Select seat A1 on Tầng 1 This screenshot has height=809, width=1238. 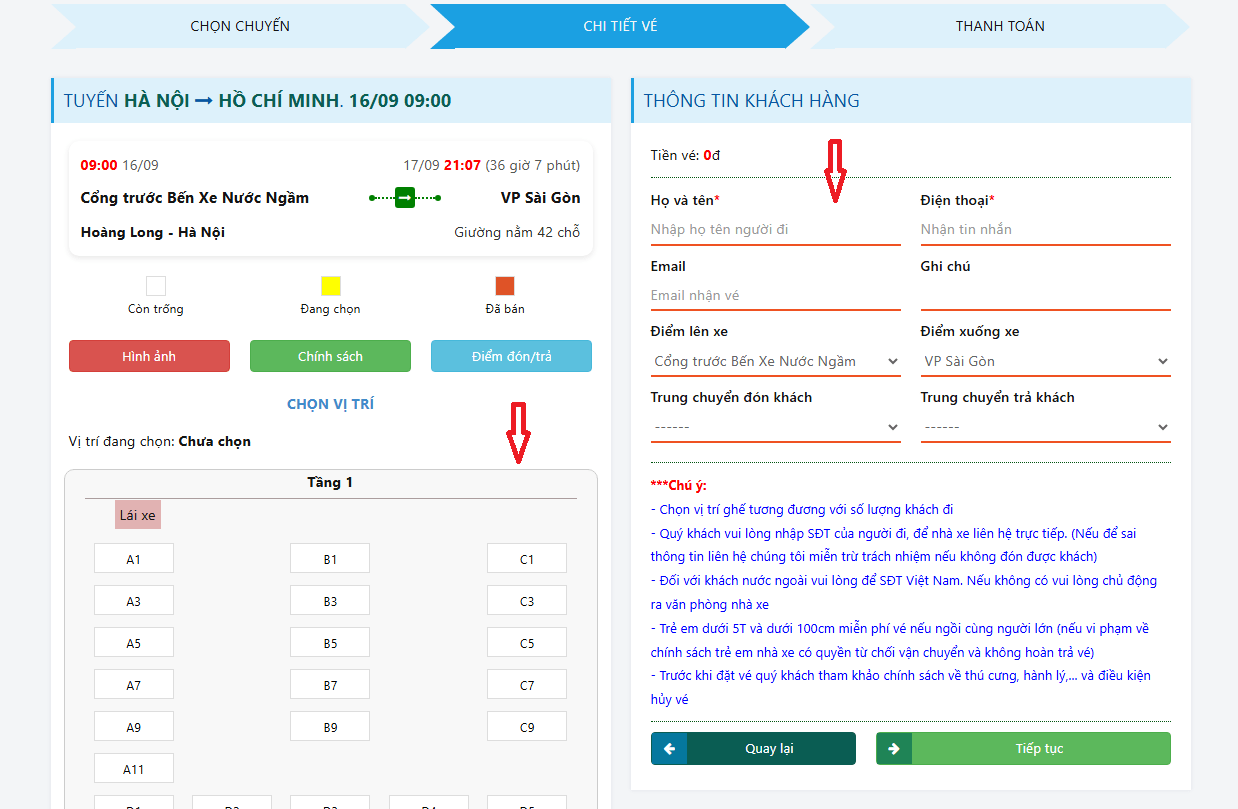click(x=134, y=559)
